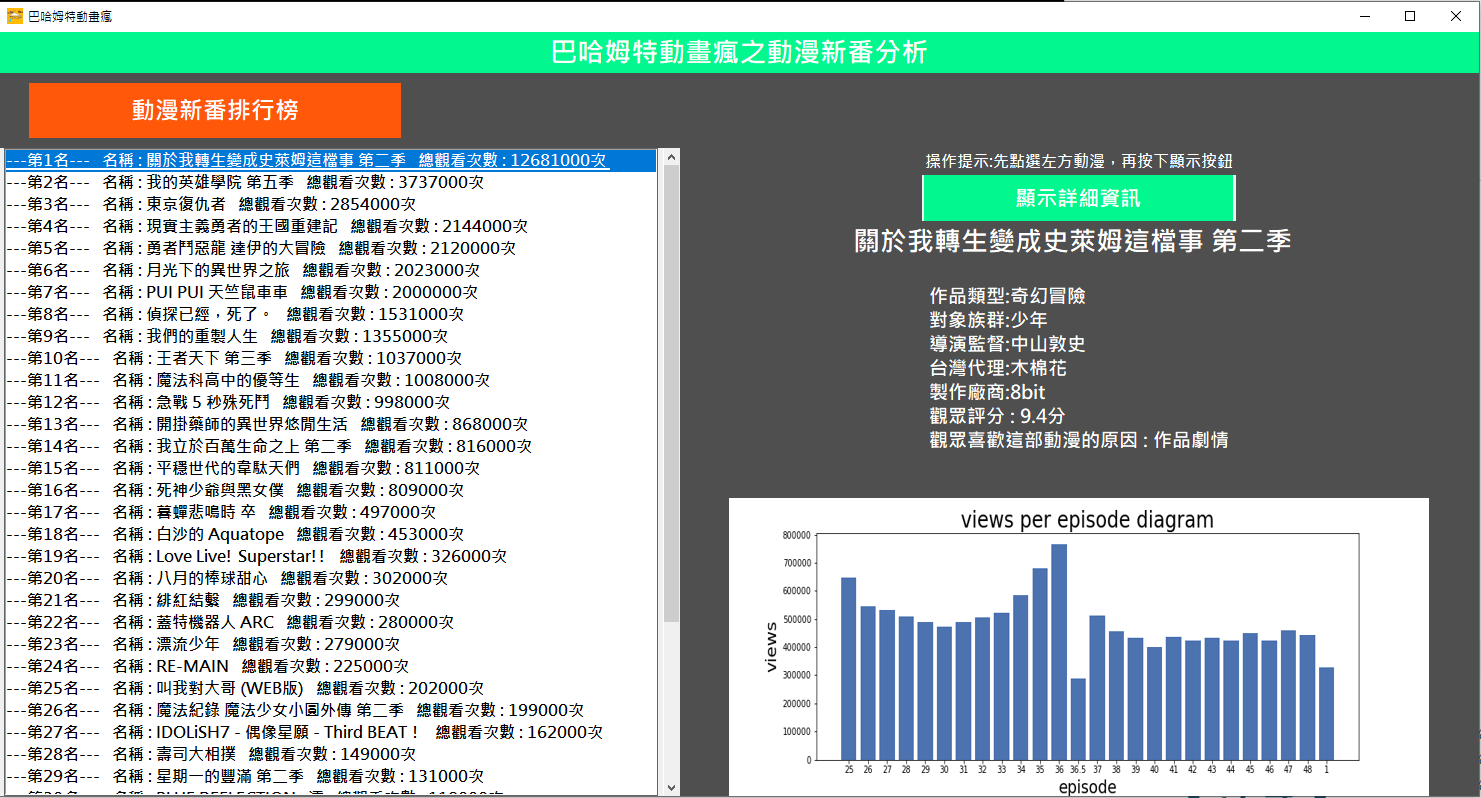Select 第1名 關於我轉生變成史萊姆這檔事 第二季

click(300, 159)
